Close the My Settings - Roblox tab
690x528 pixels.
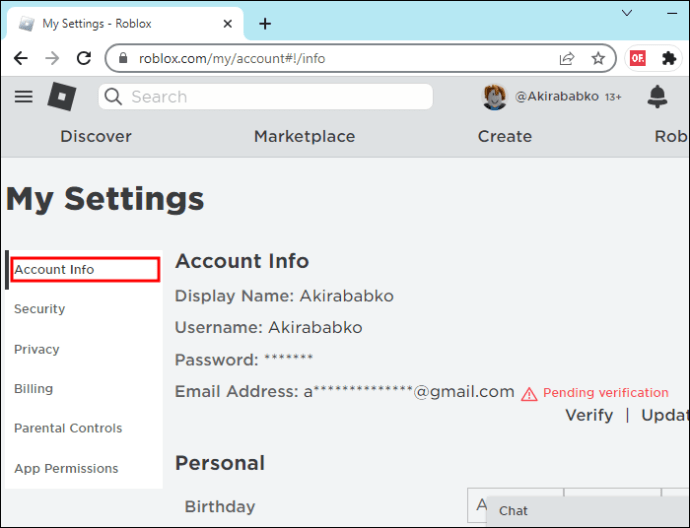pos(228,23)
